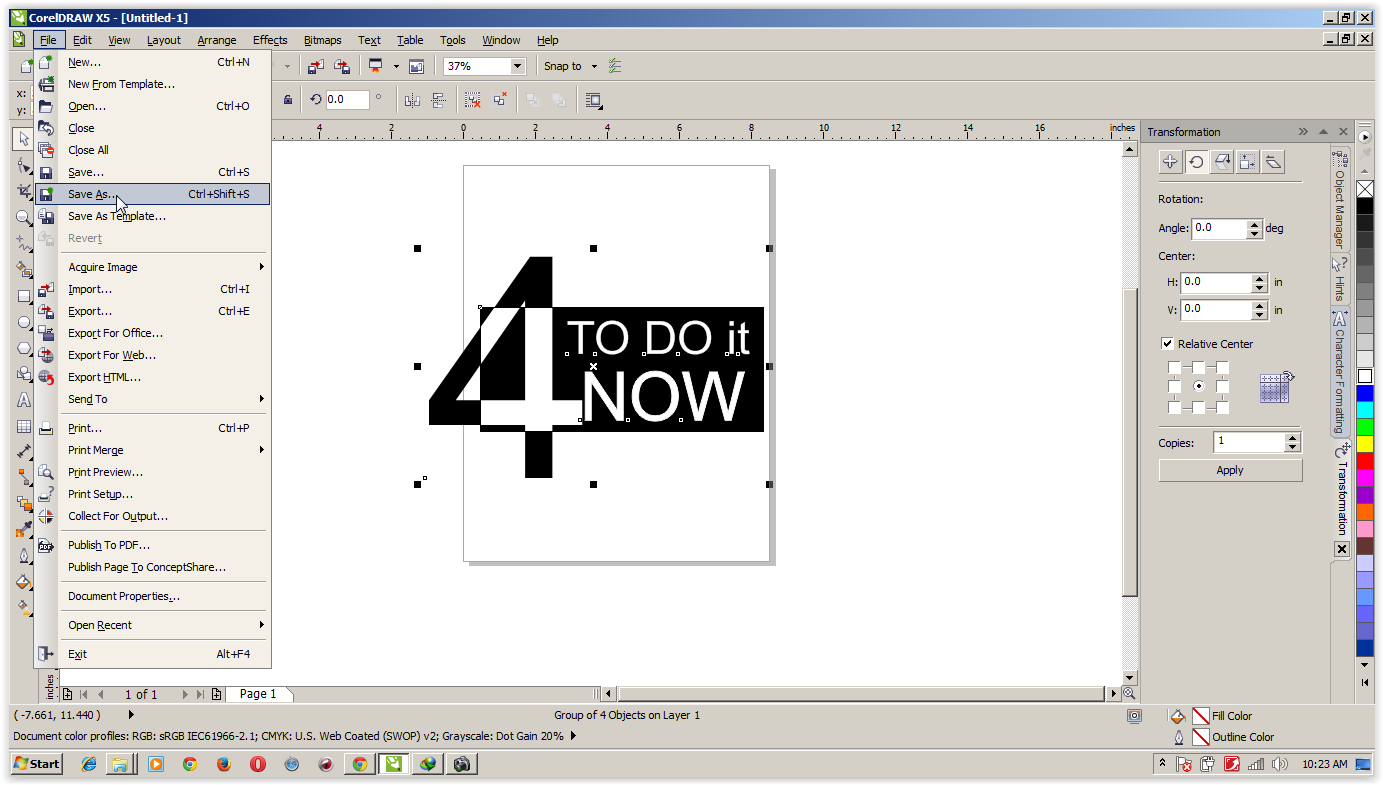1383x785 pixels.
Task: Select the Pick tool
Action: click(x=23, y=139)
